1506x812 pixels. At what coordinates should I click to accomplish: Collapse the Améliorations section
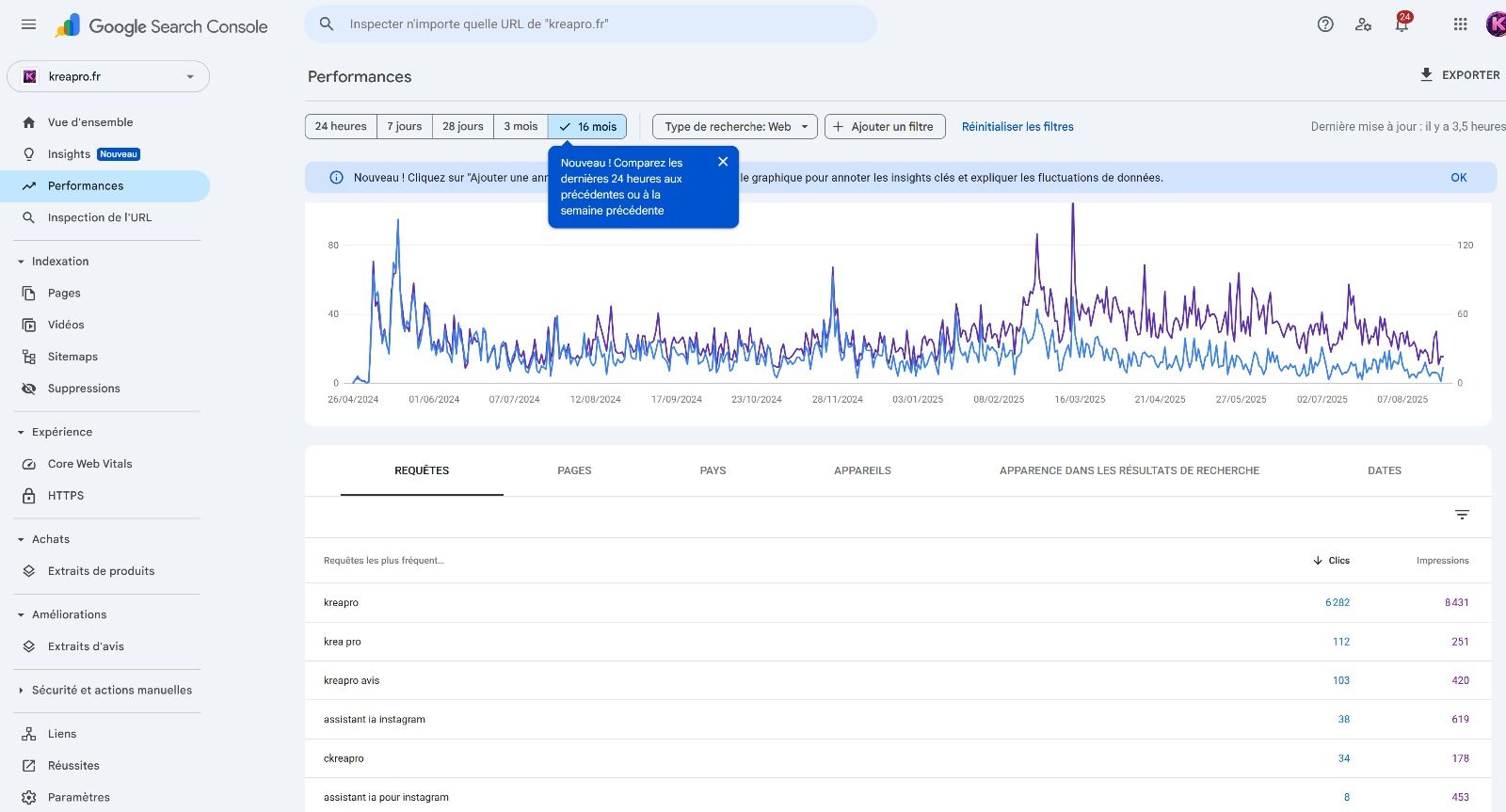62,614
